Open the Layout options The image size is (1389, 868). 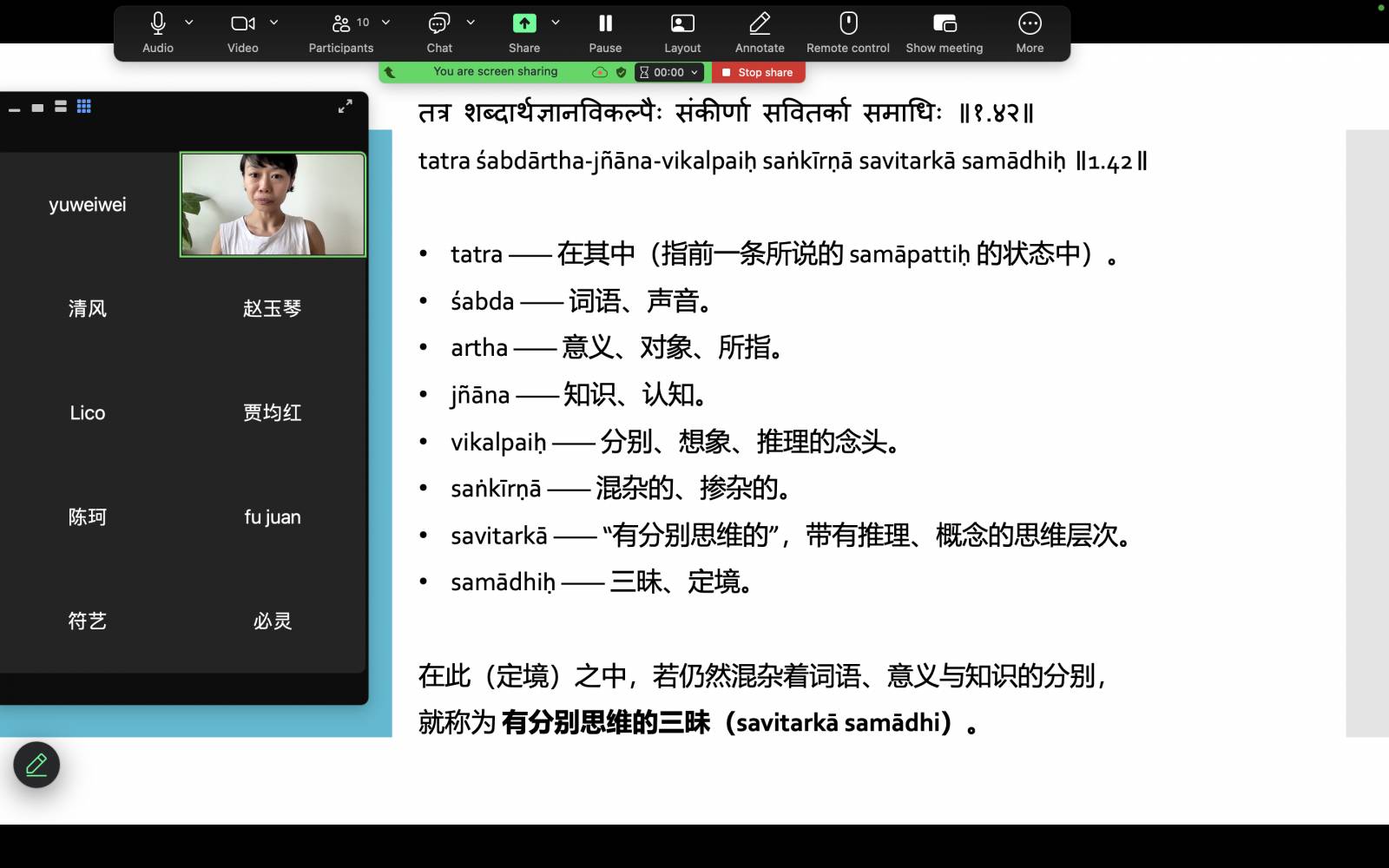(x=682, y=24)
